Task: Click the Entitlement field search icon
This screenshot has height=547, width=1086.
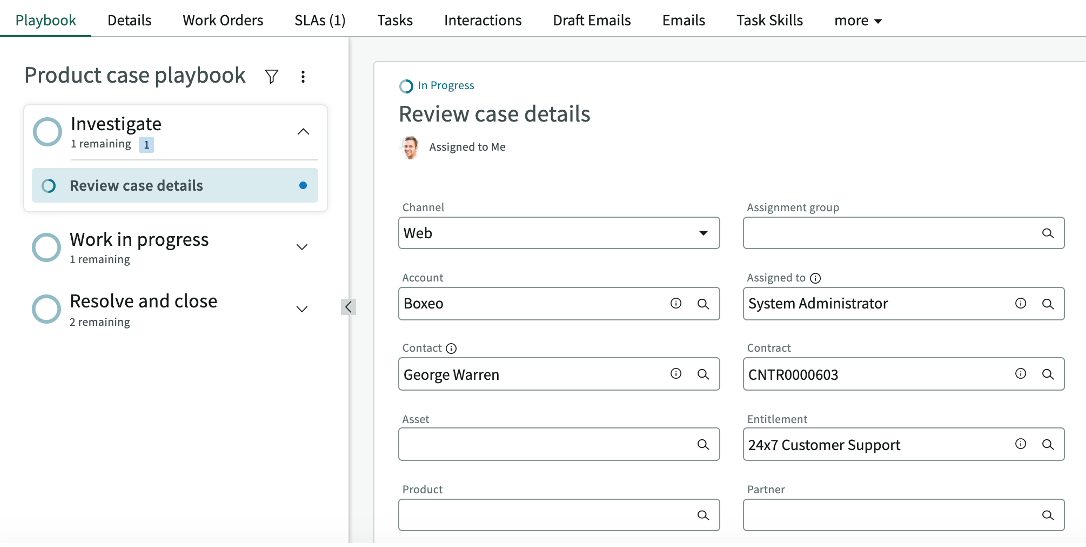Action: (x=1048, y=445)
